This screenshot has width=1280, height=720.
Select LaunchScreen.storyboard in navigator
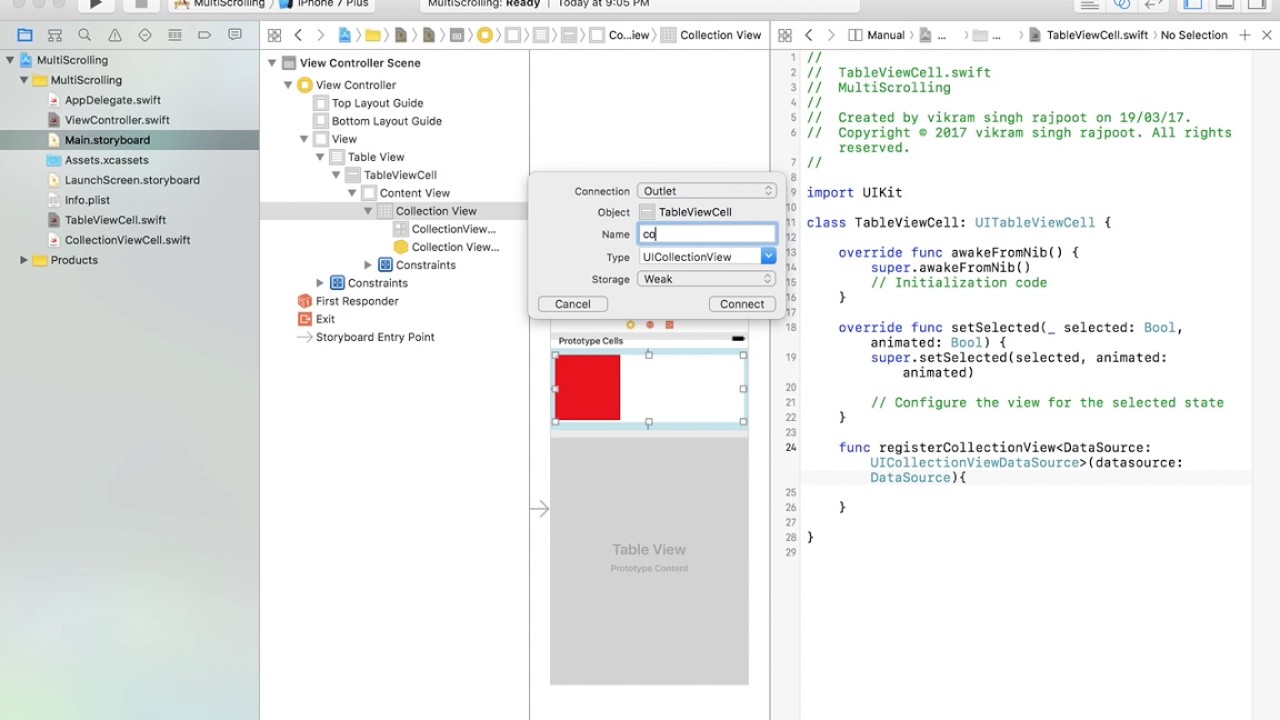point(132,180)
